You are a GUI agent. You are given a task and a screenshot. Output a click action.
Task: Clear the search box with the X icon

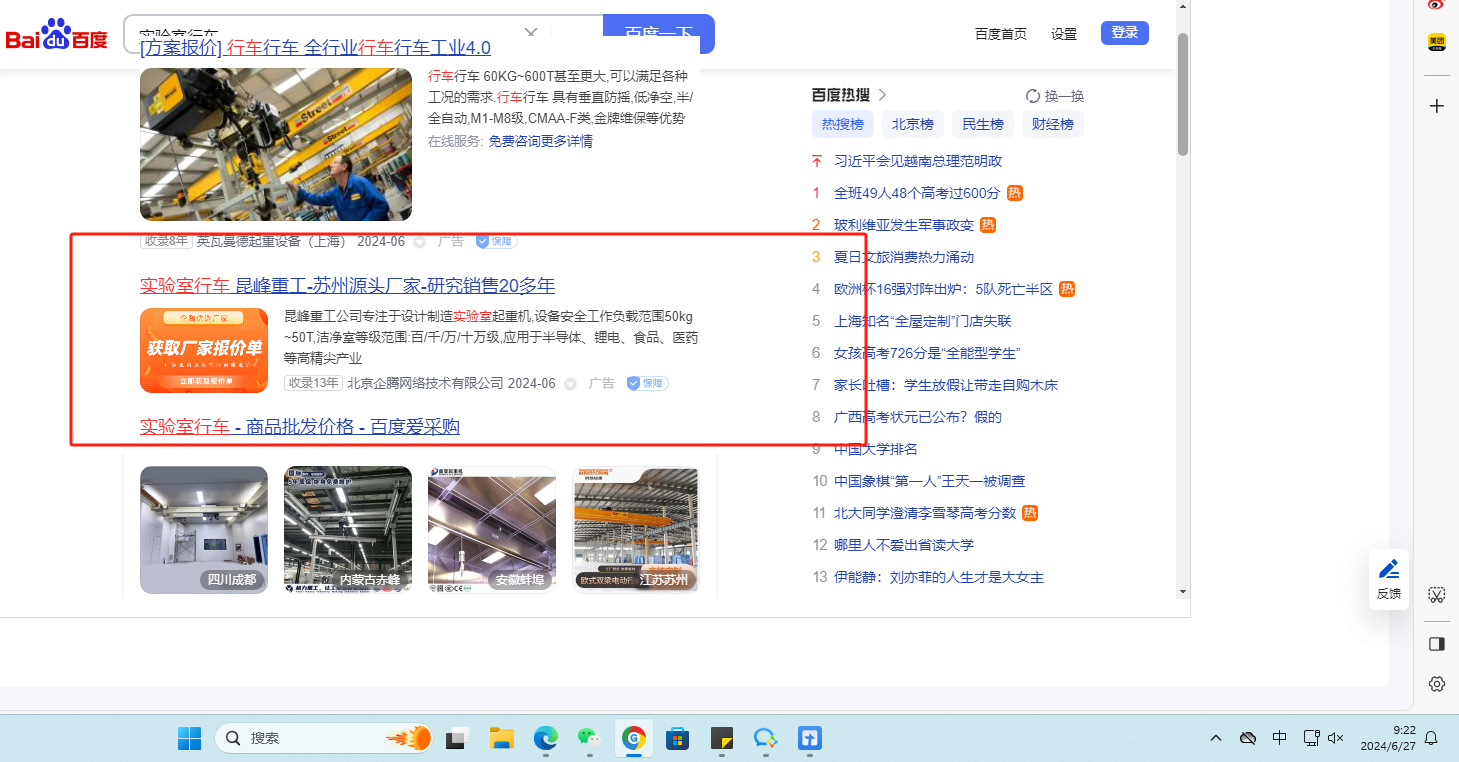532,33
